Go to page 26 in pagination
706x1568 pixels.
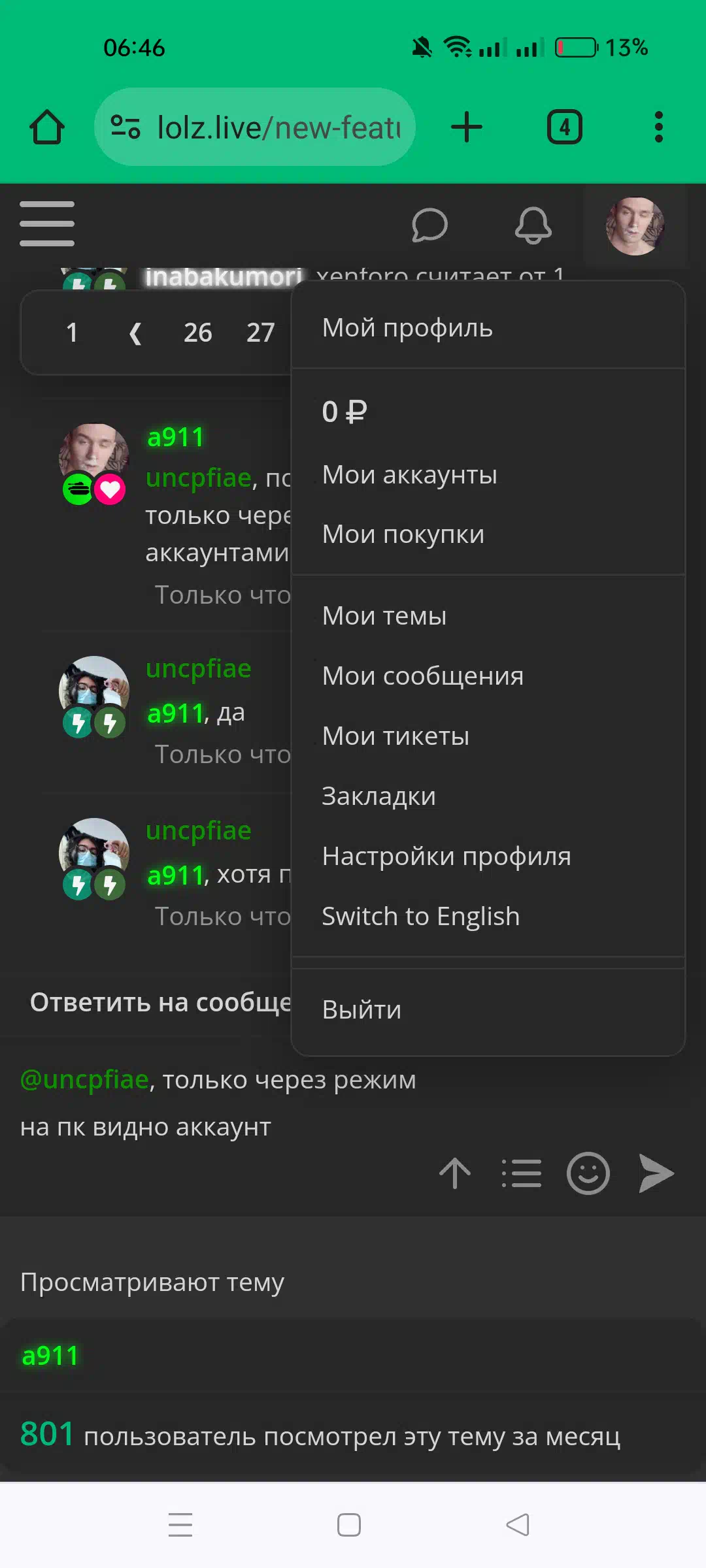(197, 333)
